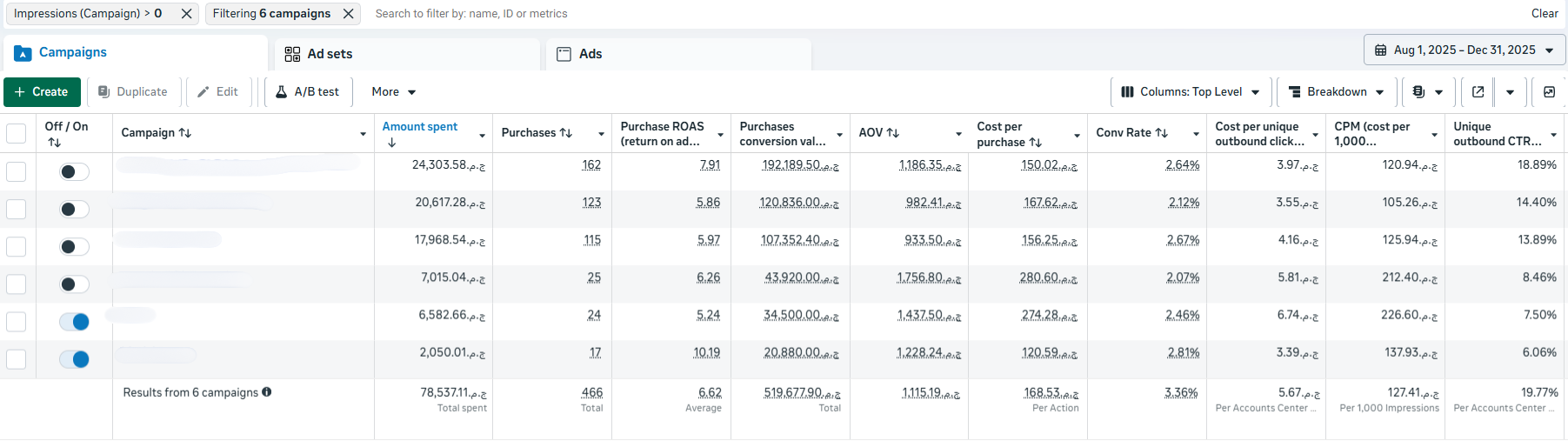Sort by Campaign name arrows icon
This screenshot has width=1568, height=441.
point(185,133)
